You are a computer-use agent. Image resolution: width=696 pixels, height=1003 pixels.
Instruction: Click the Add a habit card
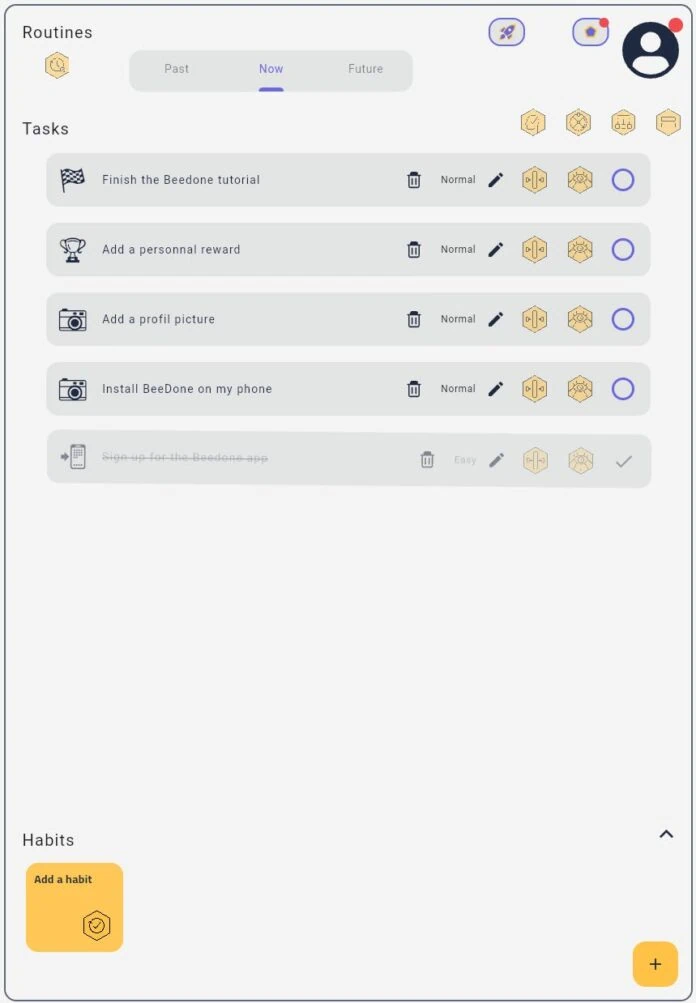click(74, 907)
